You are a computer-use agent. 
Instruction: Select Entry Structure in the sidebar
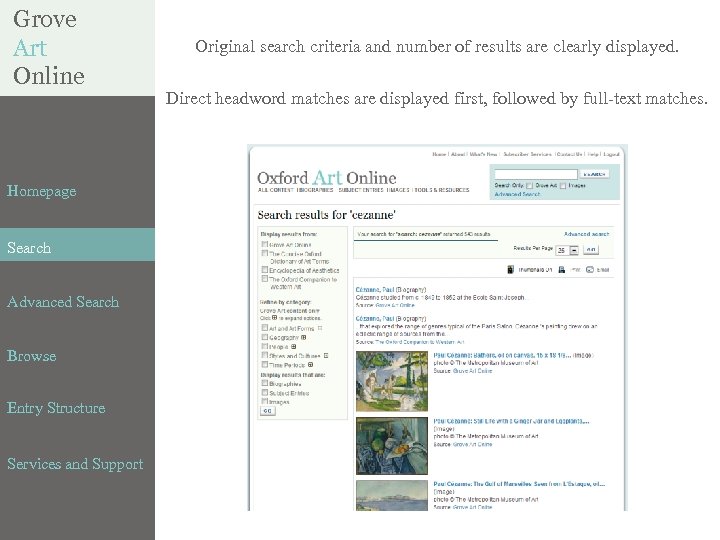56,408
